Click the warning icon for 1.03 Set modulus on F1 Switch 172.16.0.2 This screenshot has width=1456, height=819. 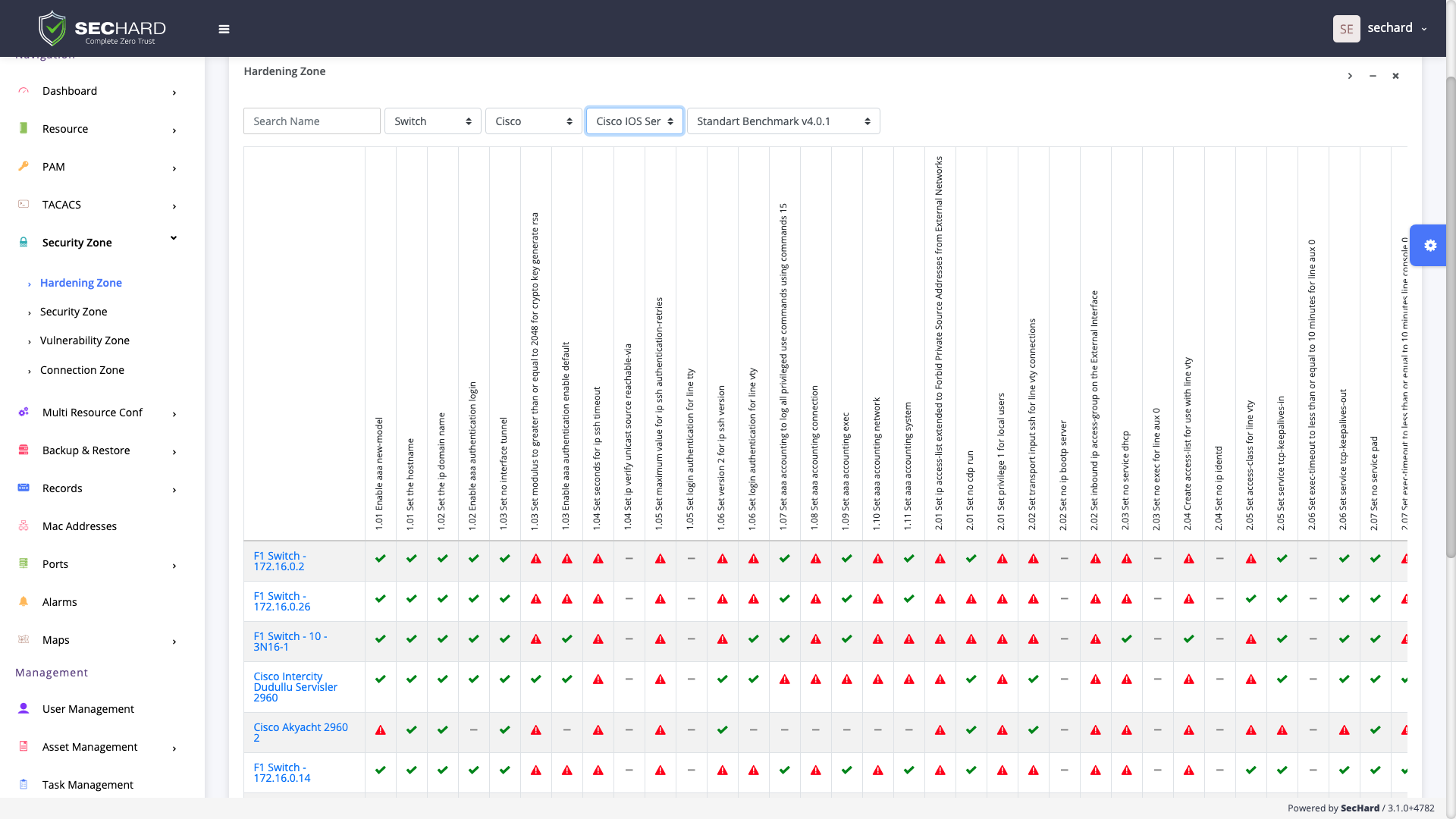coord(536,559)
